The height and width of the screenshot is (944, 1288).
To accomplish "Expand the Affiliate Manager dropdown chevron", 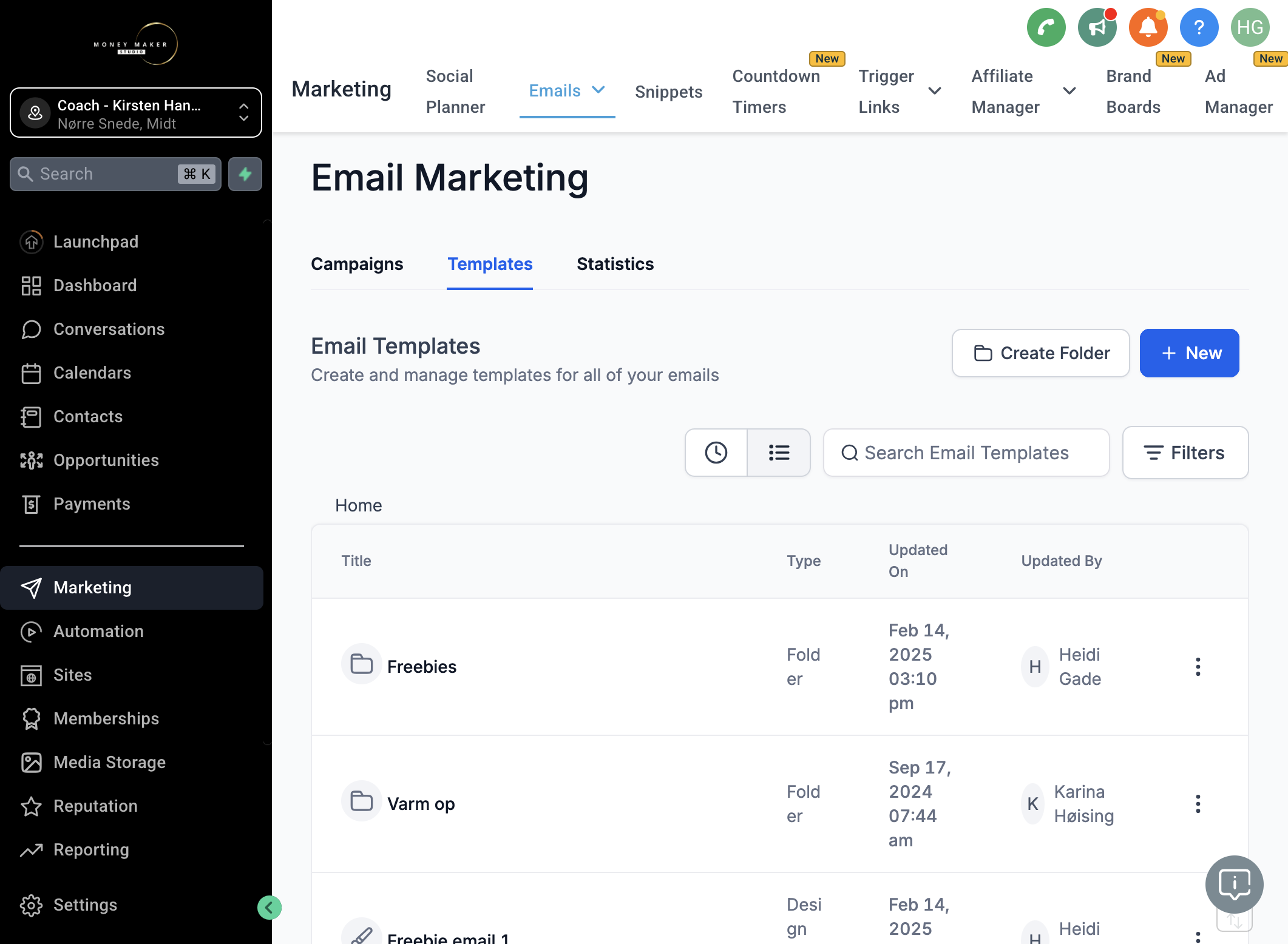I will coord(1069,91).
